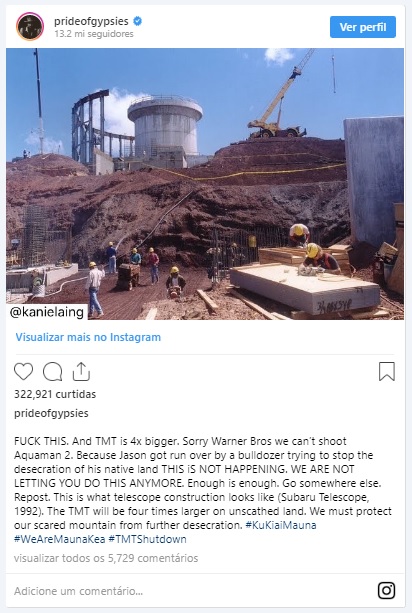Viewport: 412px width, 613px height.
Task: Click the Ver perfil button
Action: (x=363, y=27)
